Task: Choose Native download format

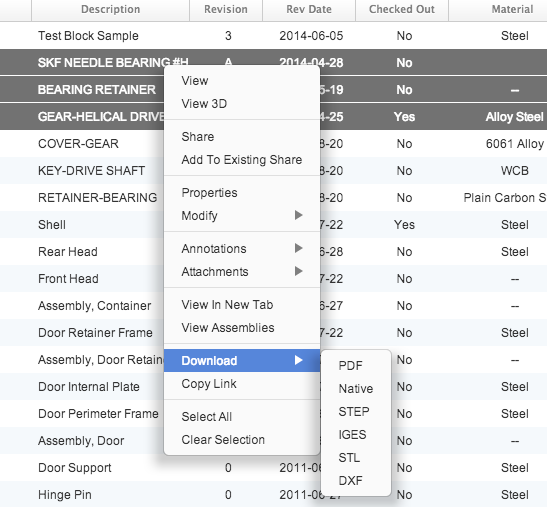Action: [356, 389]
